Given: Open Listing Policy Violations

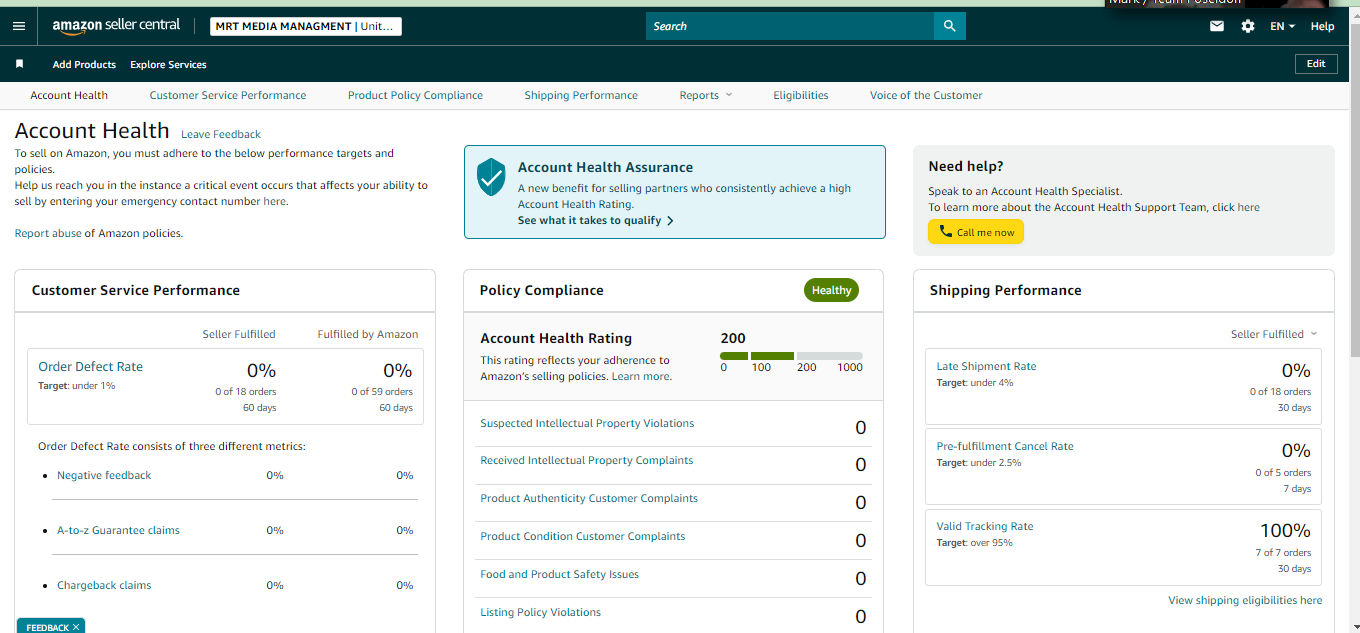Looking at the screenshot, I should [x=540, y=612].
